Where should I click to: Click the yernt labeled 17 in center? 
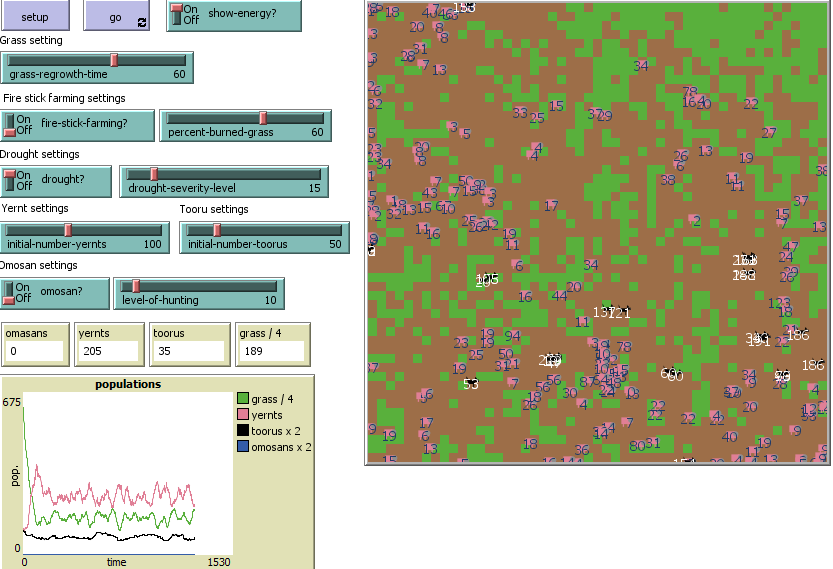click(551, 206)
